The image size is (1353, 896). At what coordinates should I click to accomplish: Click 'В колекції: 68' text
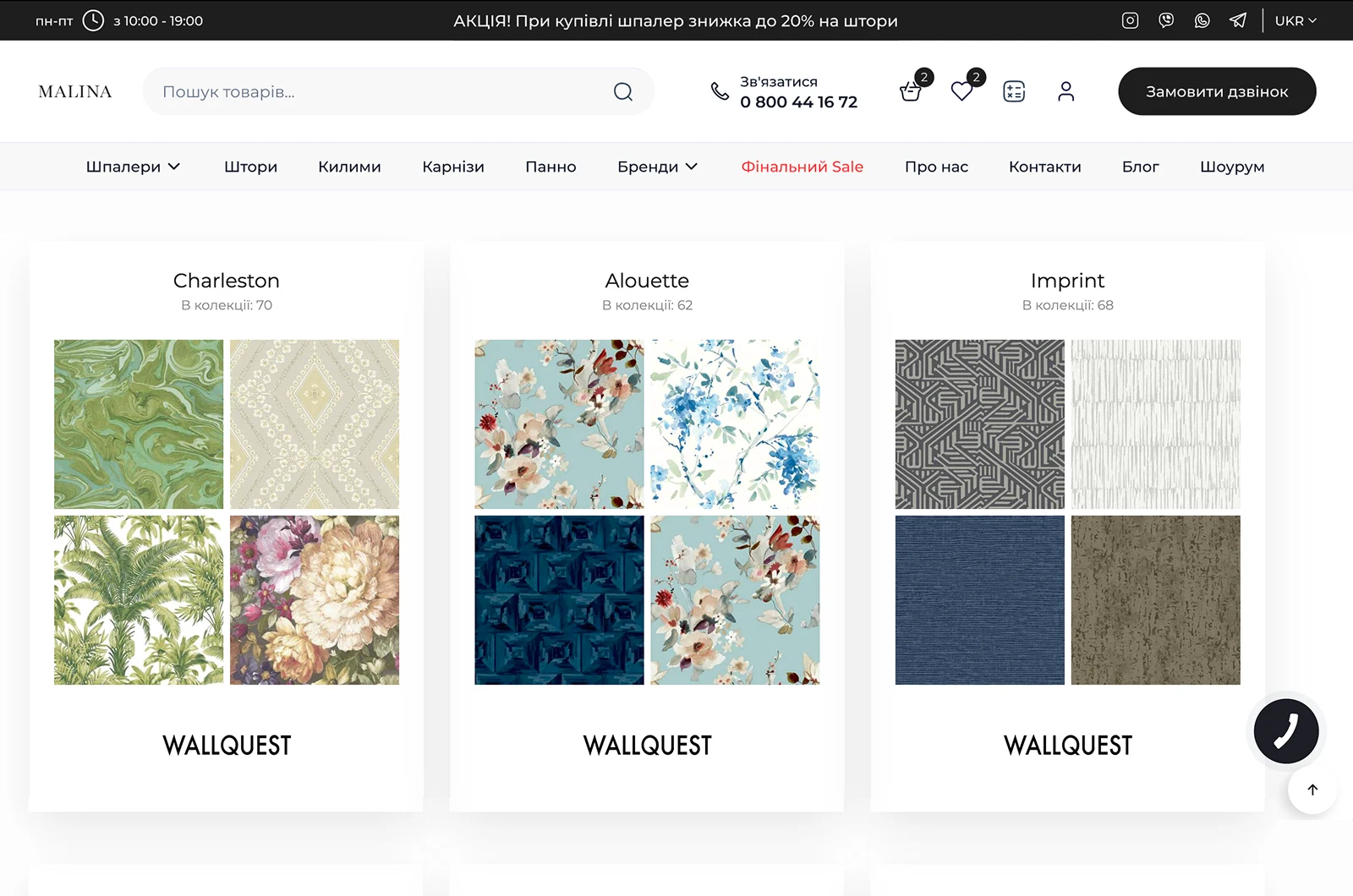[x=1068, y=305]
